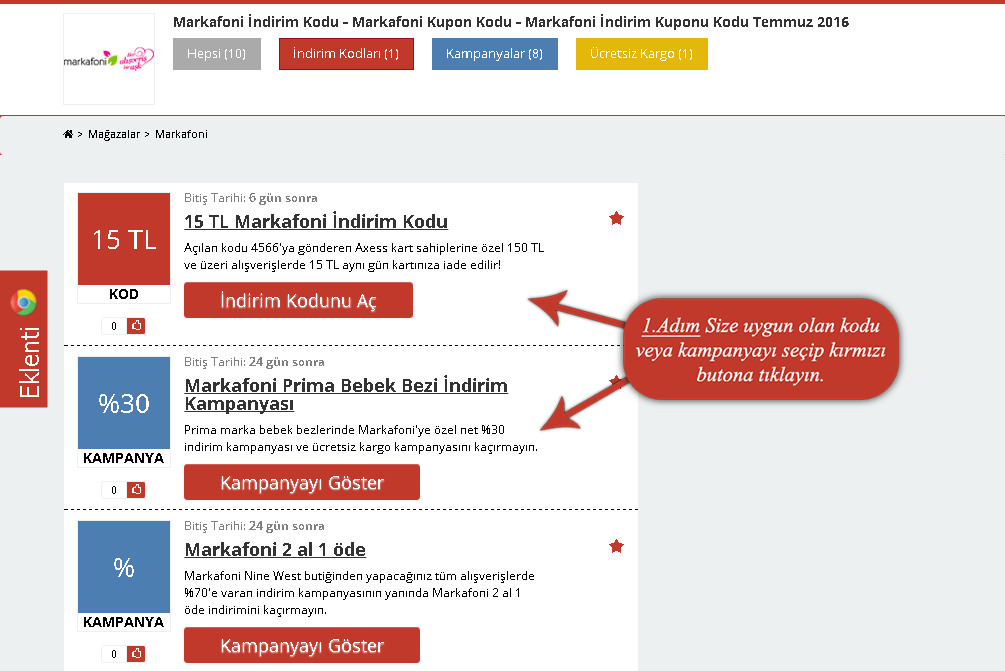Click vote count 0 on Prima campaign

tap(114, 490)
